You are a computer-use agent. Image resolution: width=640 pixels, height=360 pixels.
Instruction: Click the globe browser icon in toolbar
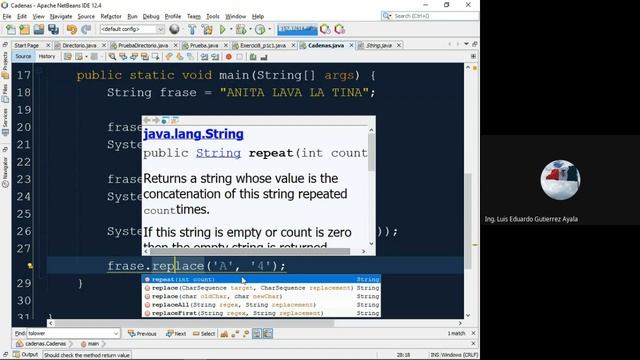coord(174,29)
